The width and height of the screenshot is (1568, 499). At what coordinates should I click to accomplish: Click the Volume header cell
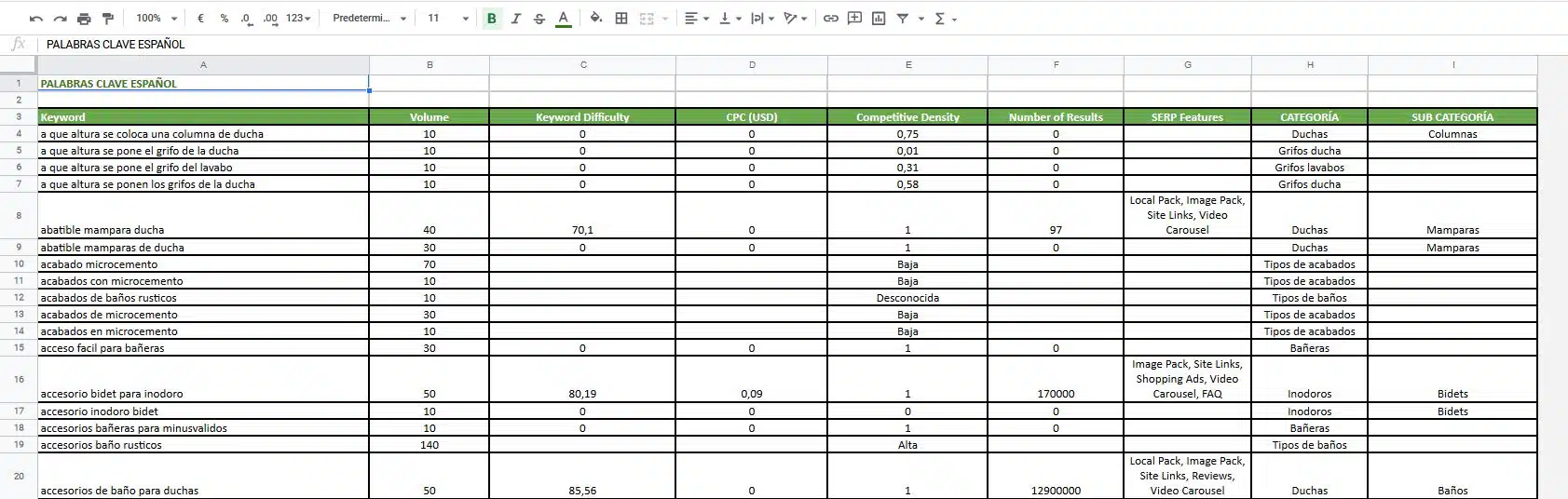pyautogui.click(x=429, y=117)
